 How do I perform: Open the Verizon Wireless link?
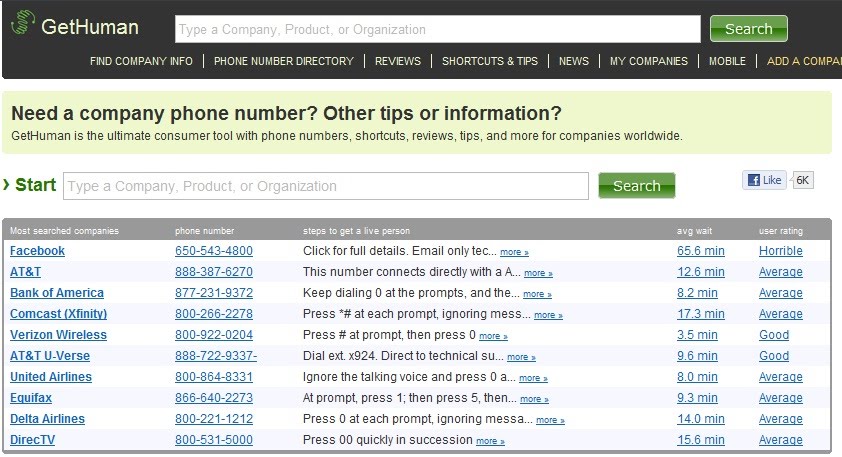pyautogui.click(x=59, y=335)
